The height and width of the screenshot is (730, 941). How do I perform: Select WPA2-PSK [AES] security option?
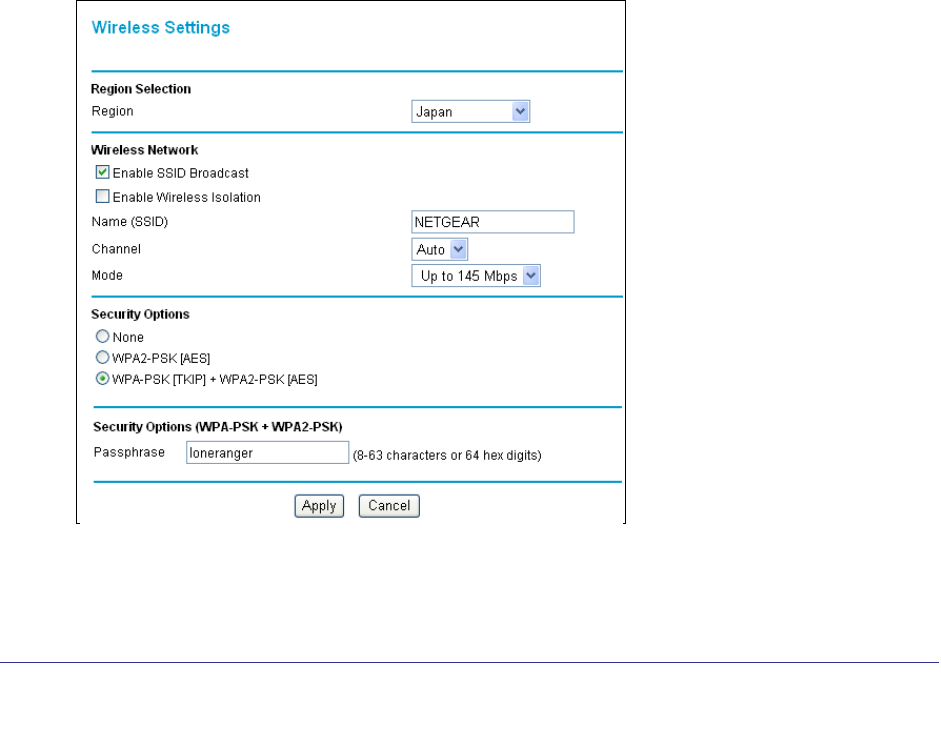point(103,358)
